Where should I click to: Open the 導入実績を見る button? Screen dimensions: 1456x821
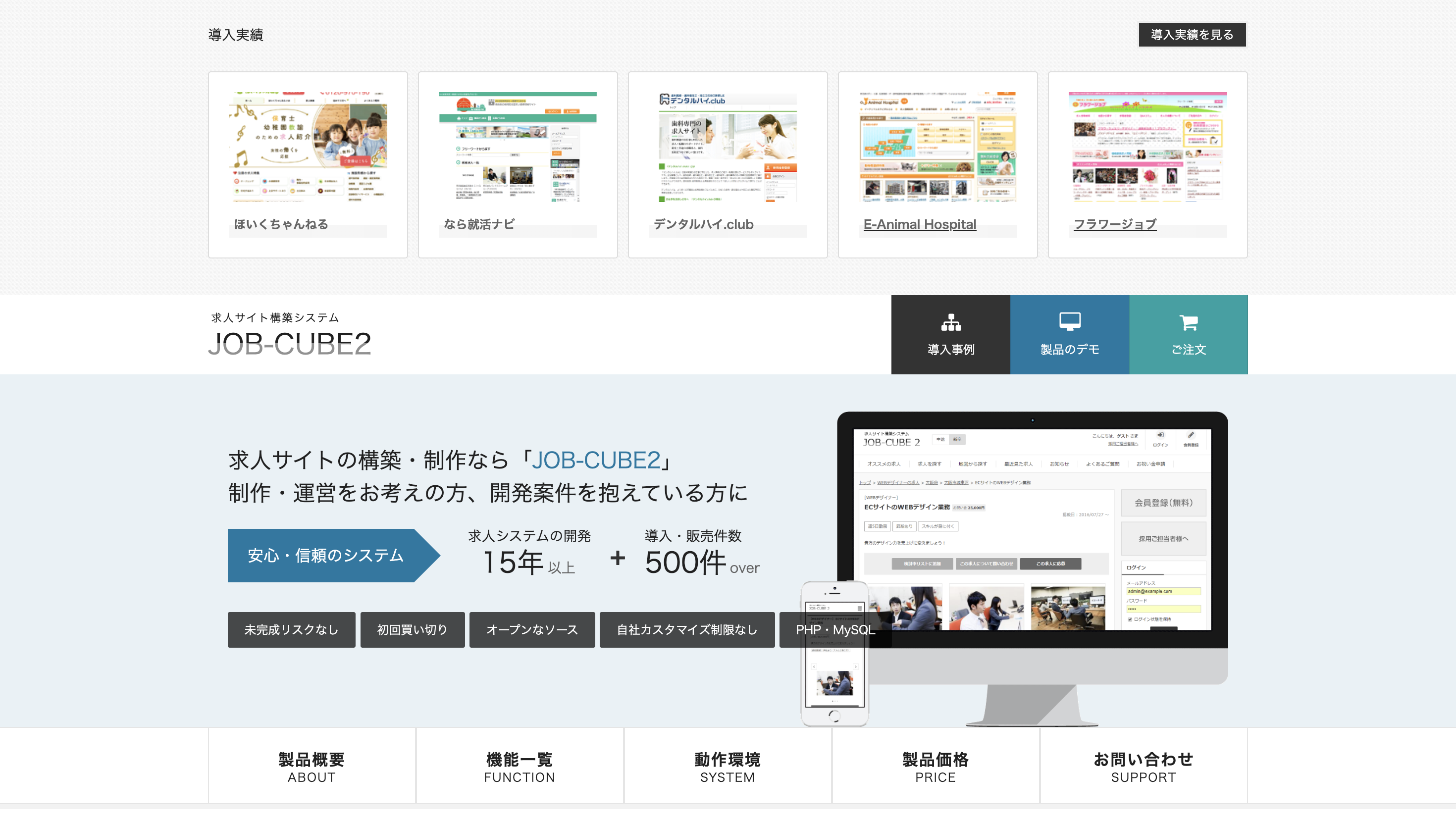[1192, 35]
